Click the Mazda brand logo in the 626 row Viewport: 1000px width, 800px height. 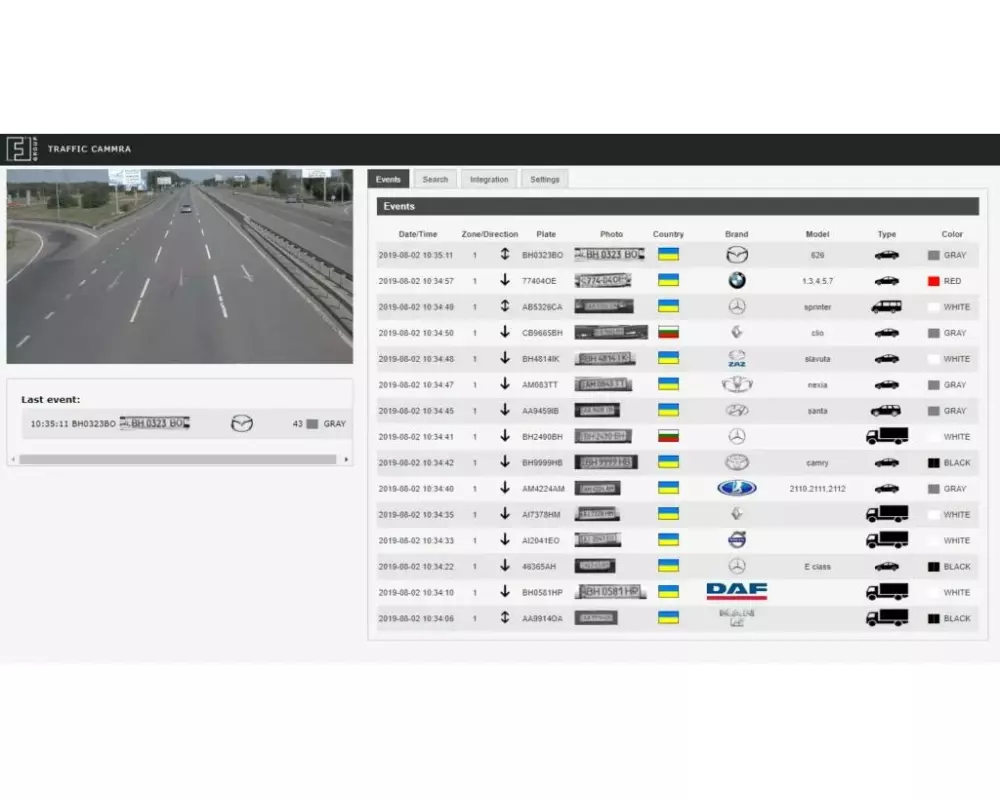737,254
